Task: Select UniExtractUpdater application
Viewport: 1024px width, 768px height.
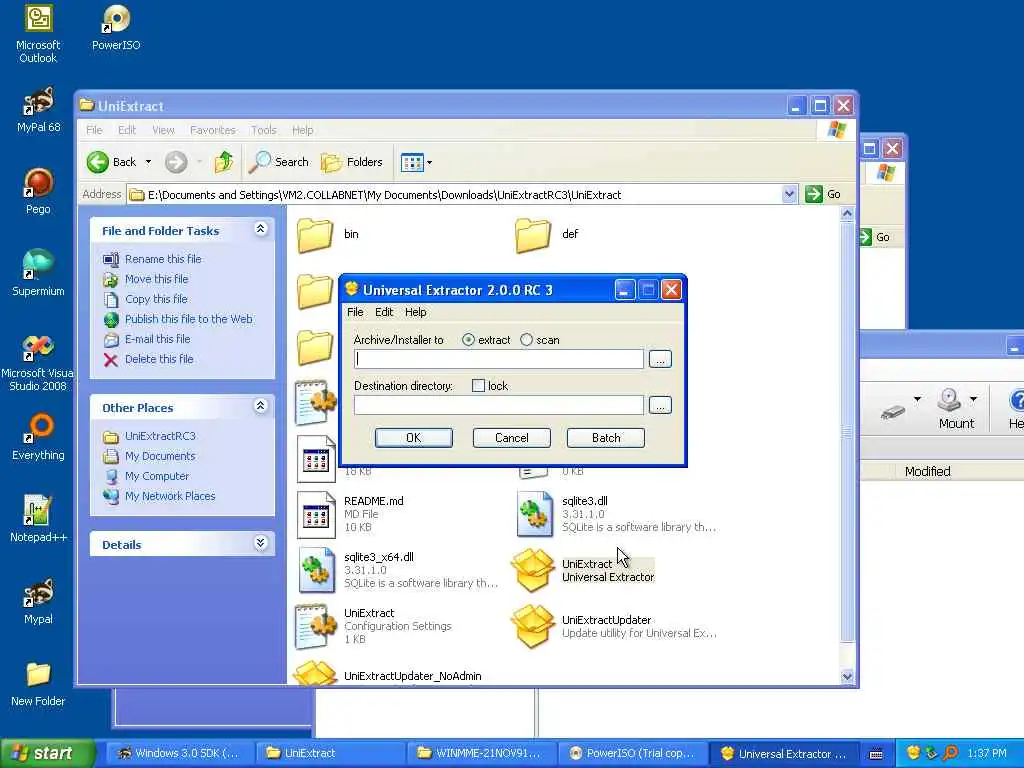Action: click(614, 626)
